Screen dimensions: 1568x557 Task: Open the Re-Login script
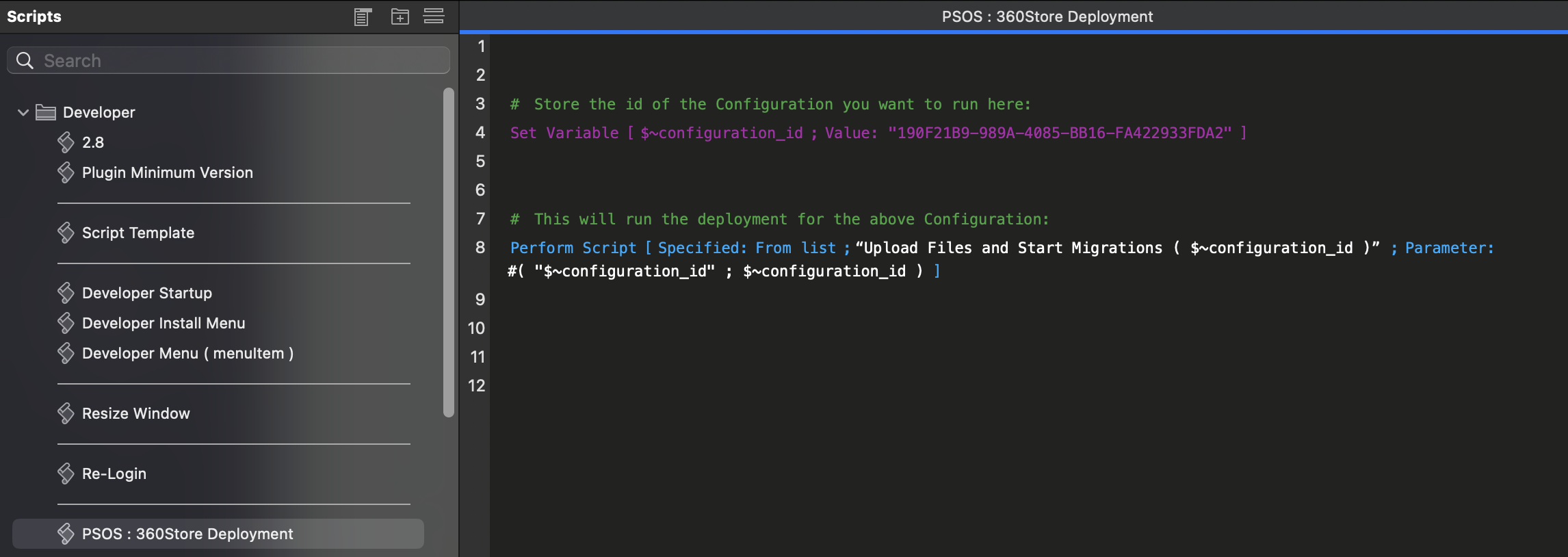click(x=114, y=474)
